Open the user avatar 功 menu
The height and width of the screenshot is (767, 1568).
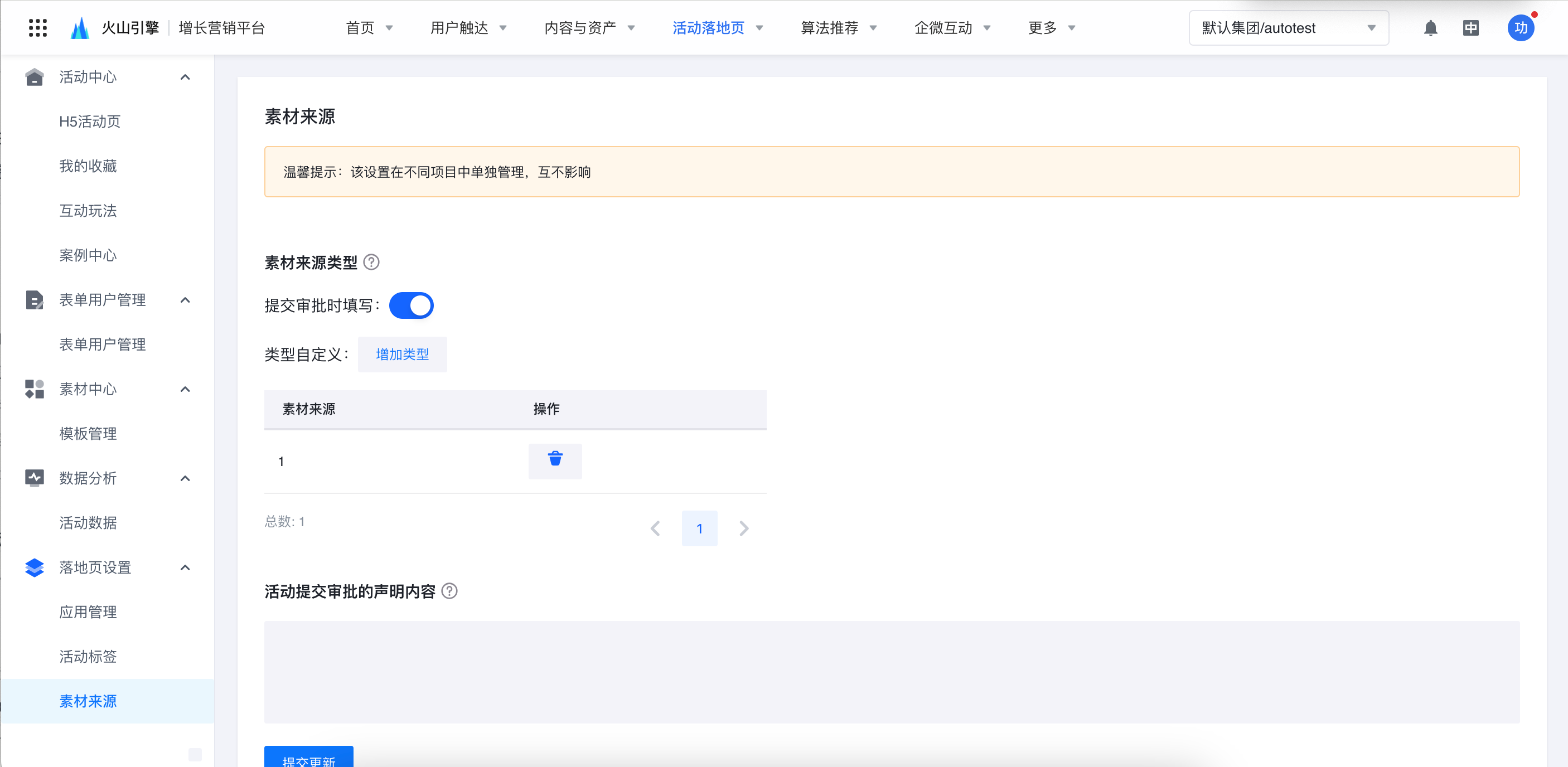1521,28
